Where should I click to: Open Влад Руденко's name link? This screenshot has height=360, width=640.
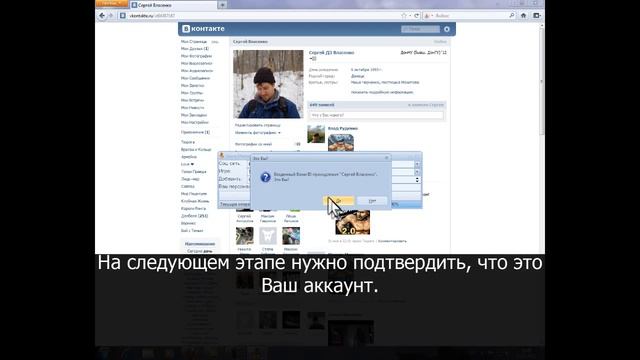coord(342,128)
